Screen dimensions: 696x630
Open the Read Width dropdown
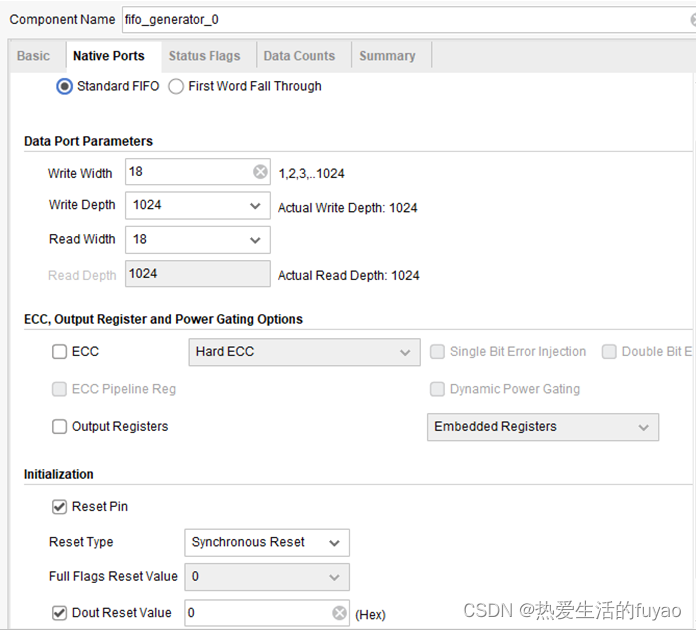198,240
